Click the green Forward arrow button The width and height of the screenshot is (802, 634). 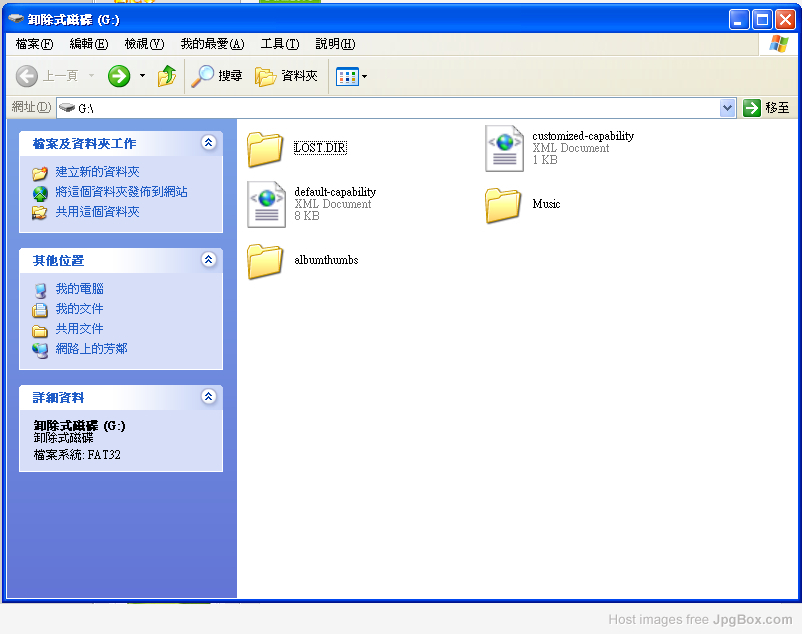pyautogui.click(x=119, y=76)
